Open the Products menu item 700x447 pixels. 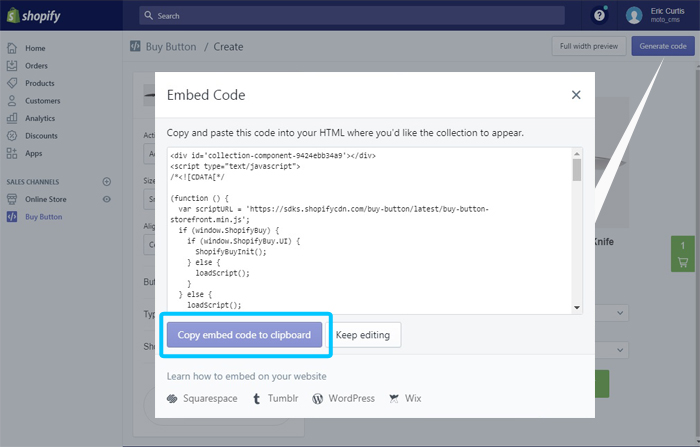coord(40,83)
